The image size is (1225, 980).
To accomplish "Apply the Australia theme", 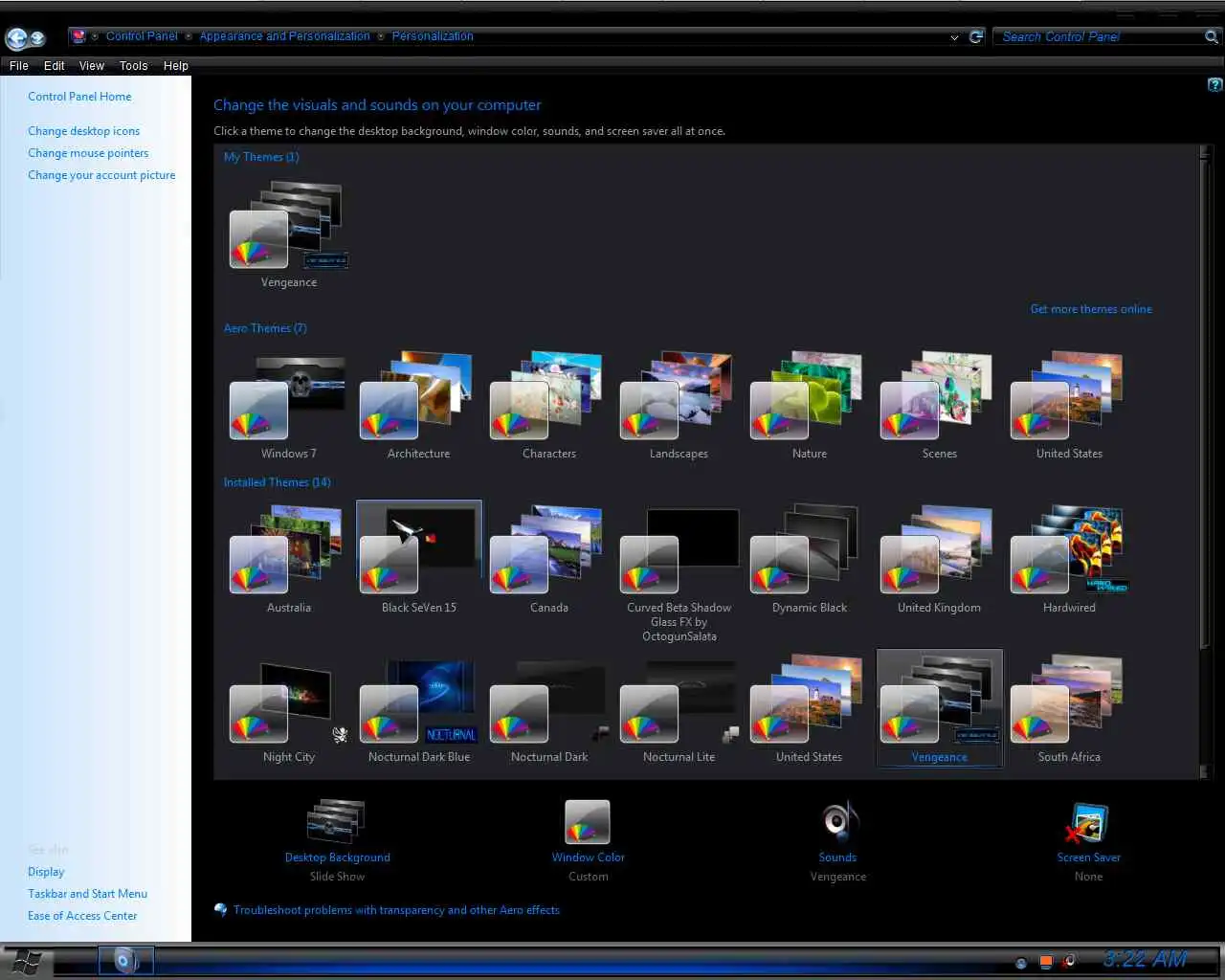I will tap(288, 560).
